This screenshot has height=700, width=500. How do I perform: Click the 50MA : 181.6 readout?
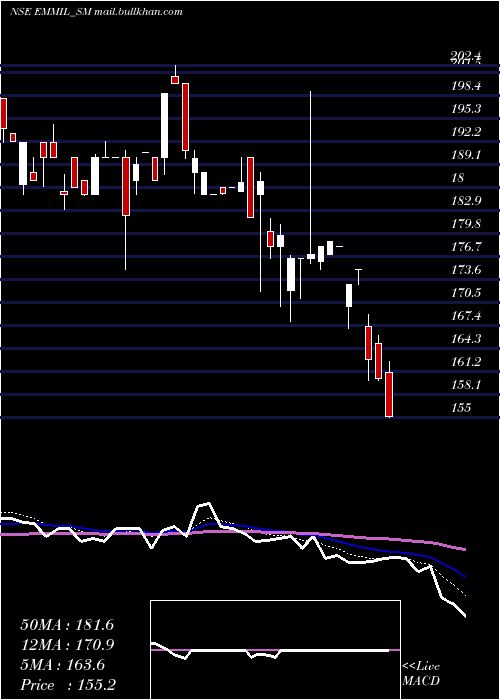[67, 625]
